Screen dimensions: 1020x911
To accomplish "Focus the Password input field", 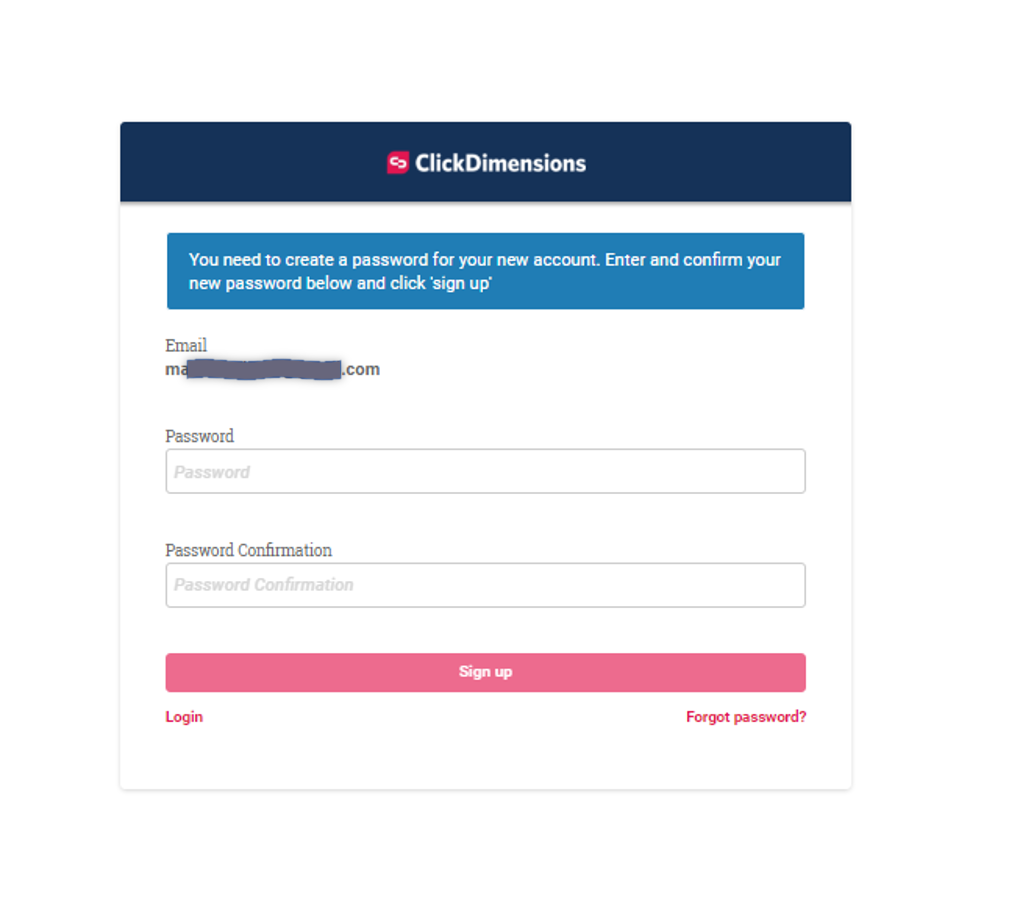I will pyautogui.click(x=485, y=471).
